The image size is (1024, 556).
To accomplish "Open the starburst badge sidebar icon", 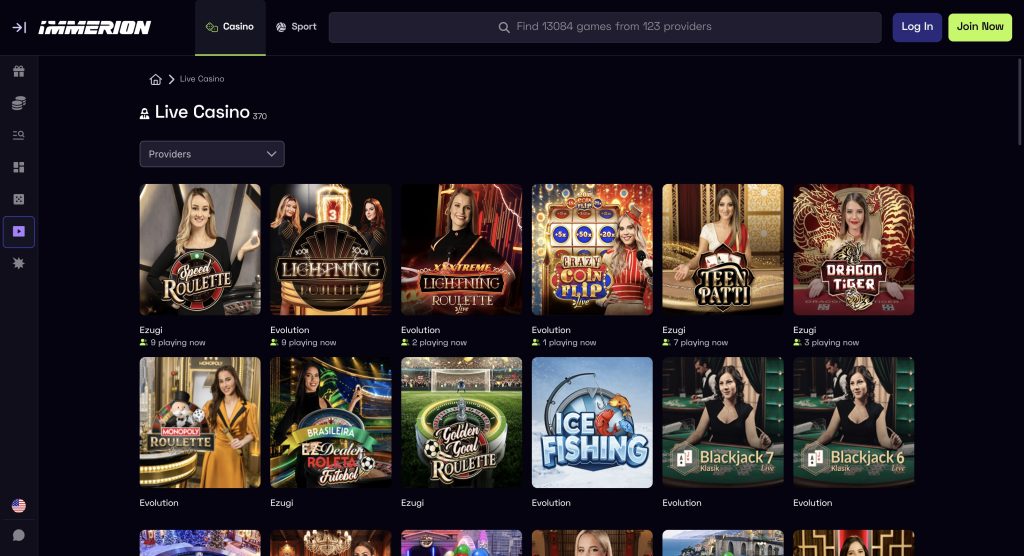I will (19, 263).
